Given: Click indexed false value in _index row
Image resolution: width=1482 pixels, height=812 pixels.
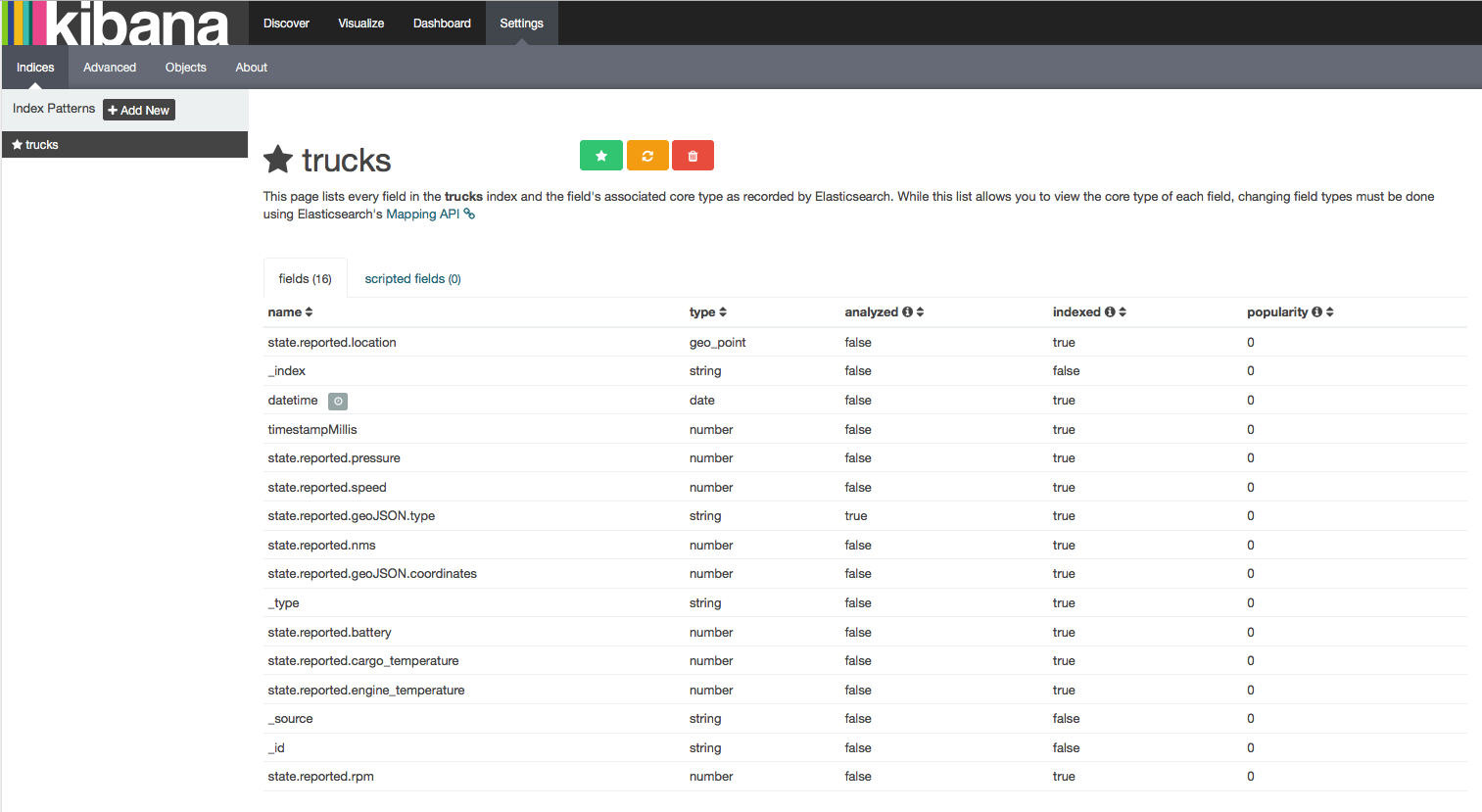Looking at the screenshot, I should click(1067, 371).
